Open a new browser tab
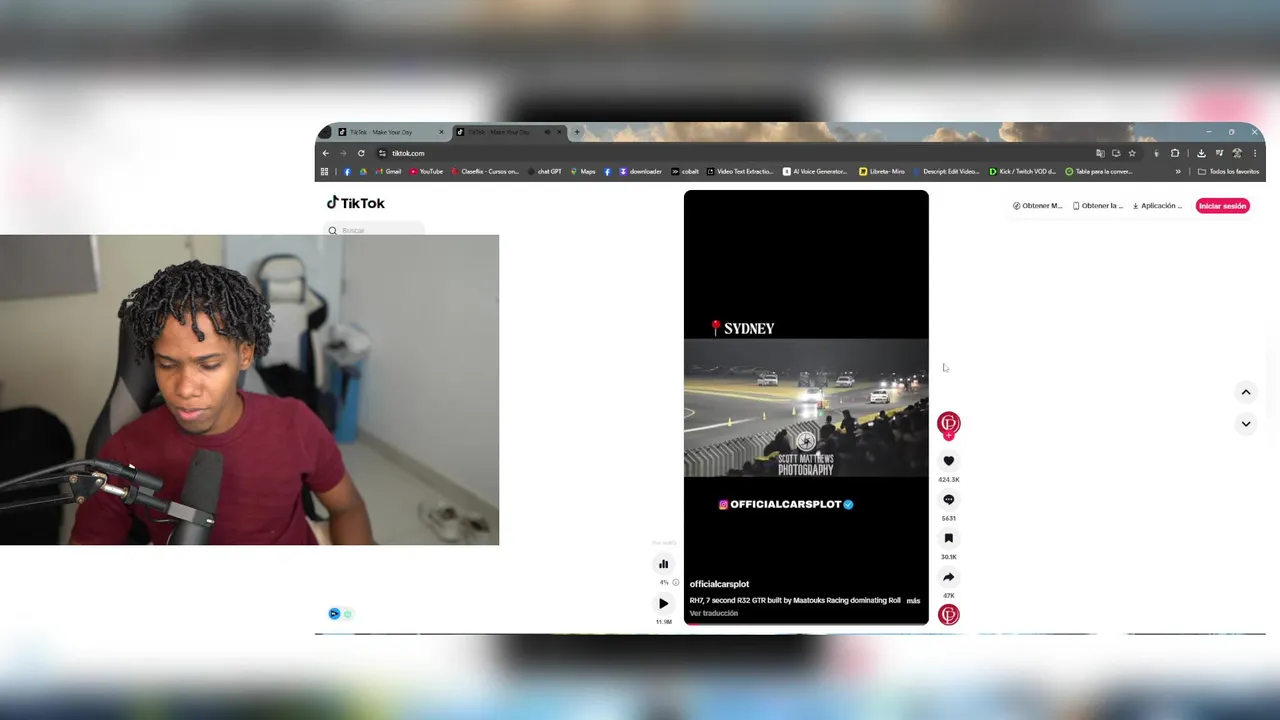The image size is (1280, 720). point(577,132)
